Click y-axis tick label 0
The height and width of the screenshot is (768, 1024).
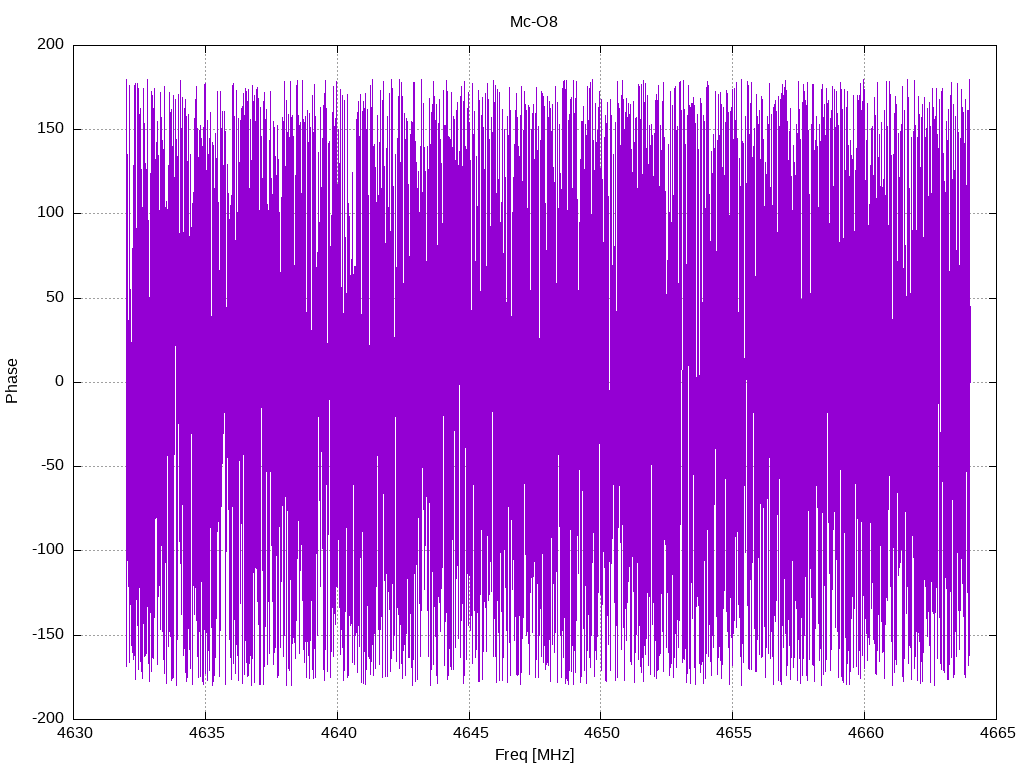(x=60, y=382)
